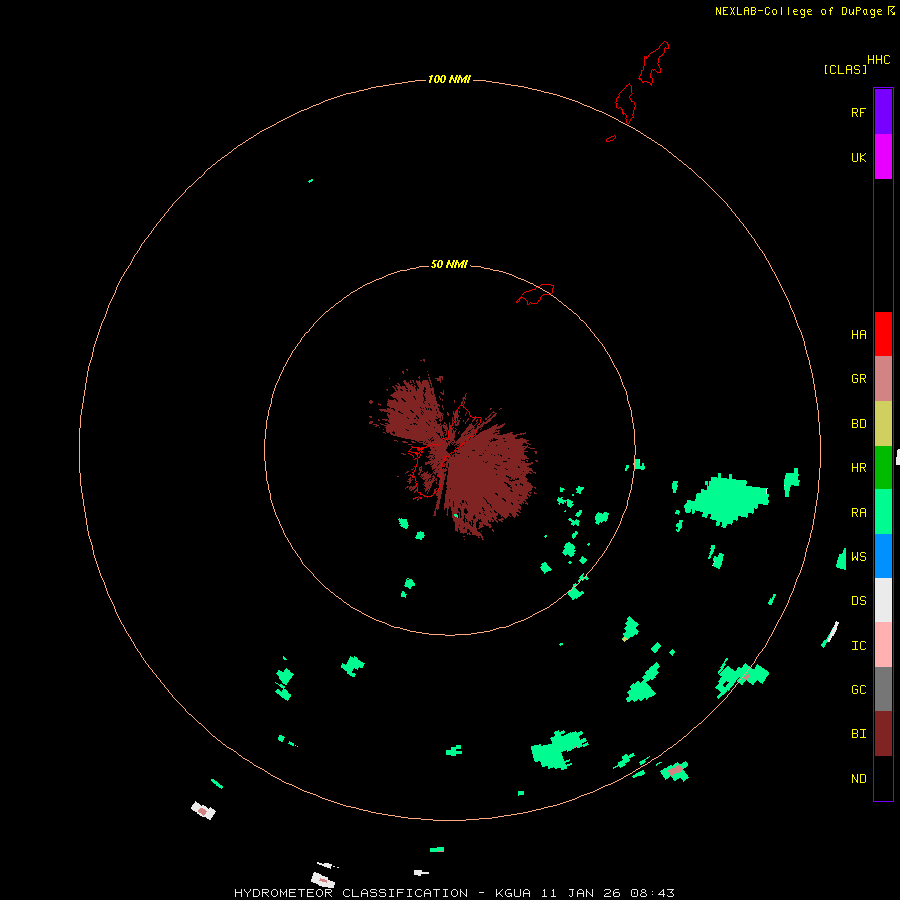Click the BD legend label
Image resolution: width=900 pixels, height=900 pixels.
tap(858, 424)
